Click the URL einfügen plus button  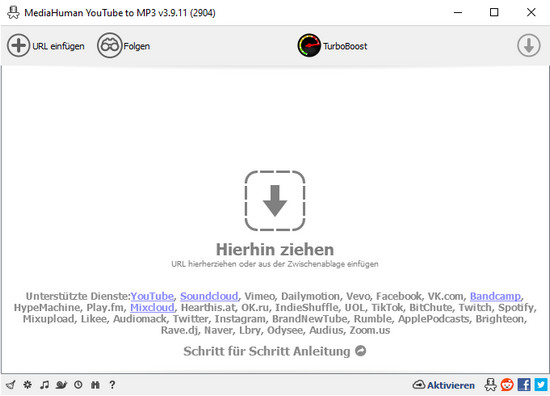coord(18,45)
